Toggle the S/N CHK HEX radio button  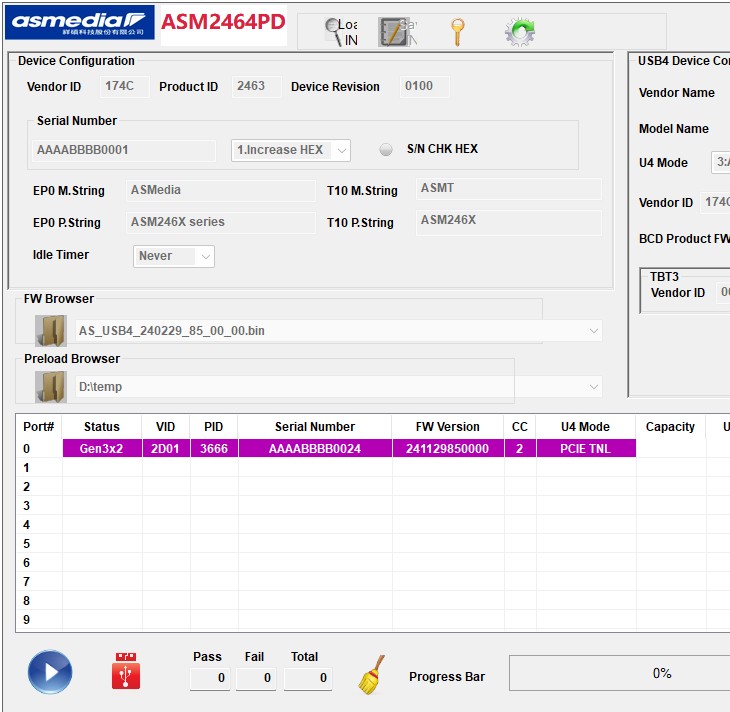point(386,150)
